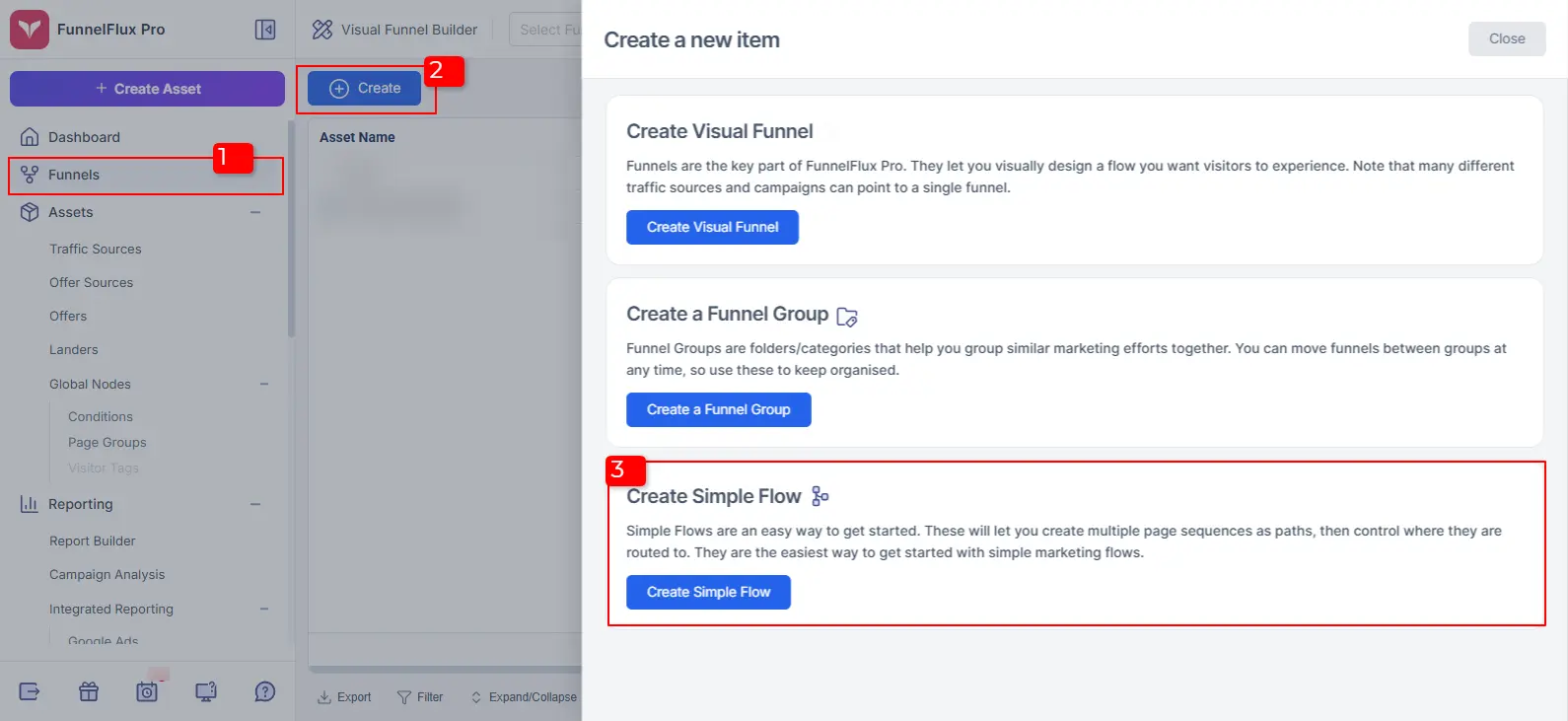This screenshot has width=1568, height=721.
Task: Click the Create a Funnel Group heading text
Action: tap(728, 314)
